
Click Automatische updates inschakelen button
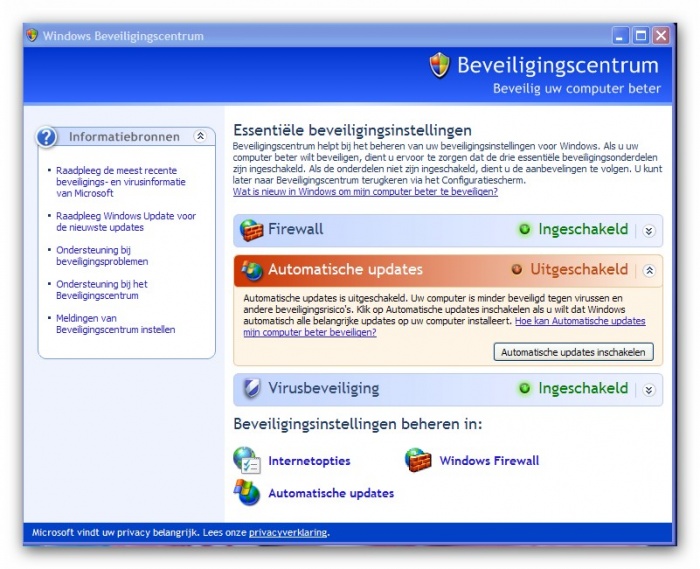click(x=573, y=352)
